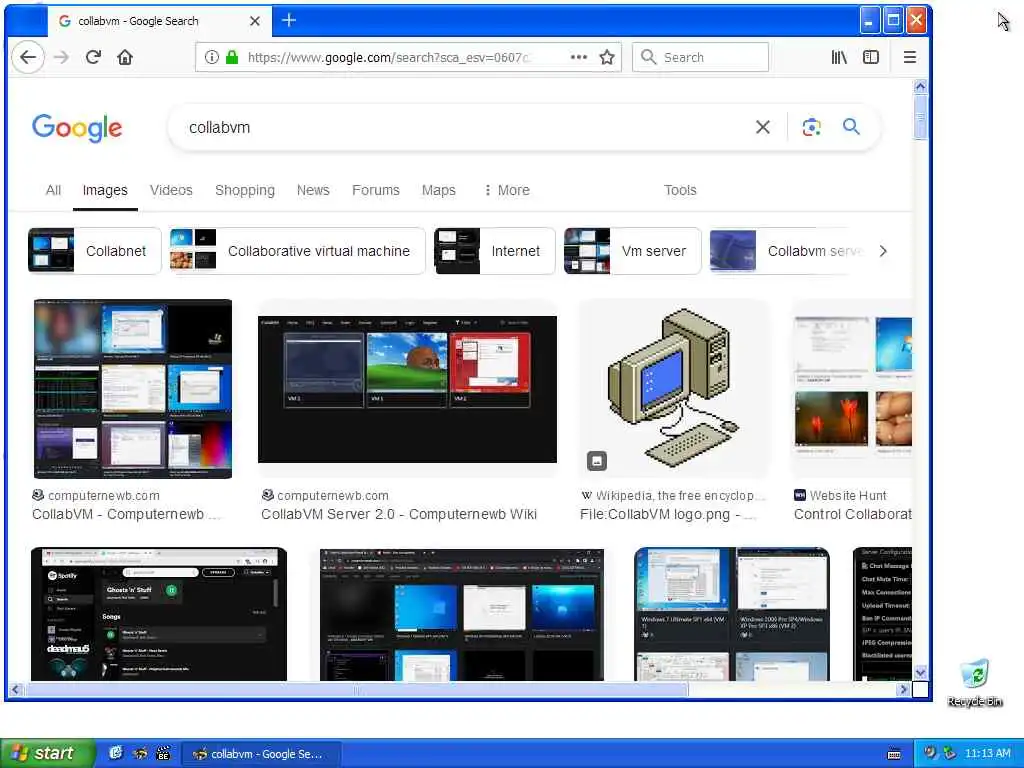Click vertical scrollbar up arrow

click(920, 87)
